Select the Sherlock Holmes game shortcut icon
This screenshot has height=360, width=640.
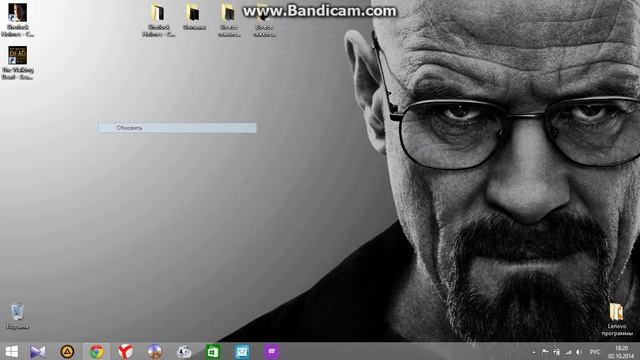click(x=18, y=20)
